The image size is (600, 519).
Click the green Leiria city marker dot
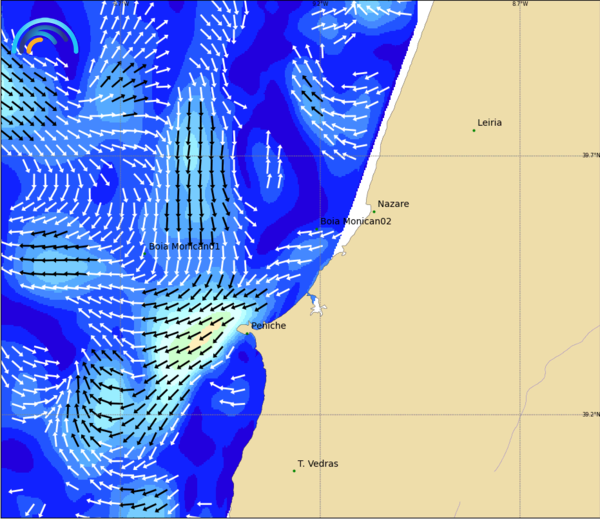click(x=474, y=130)
